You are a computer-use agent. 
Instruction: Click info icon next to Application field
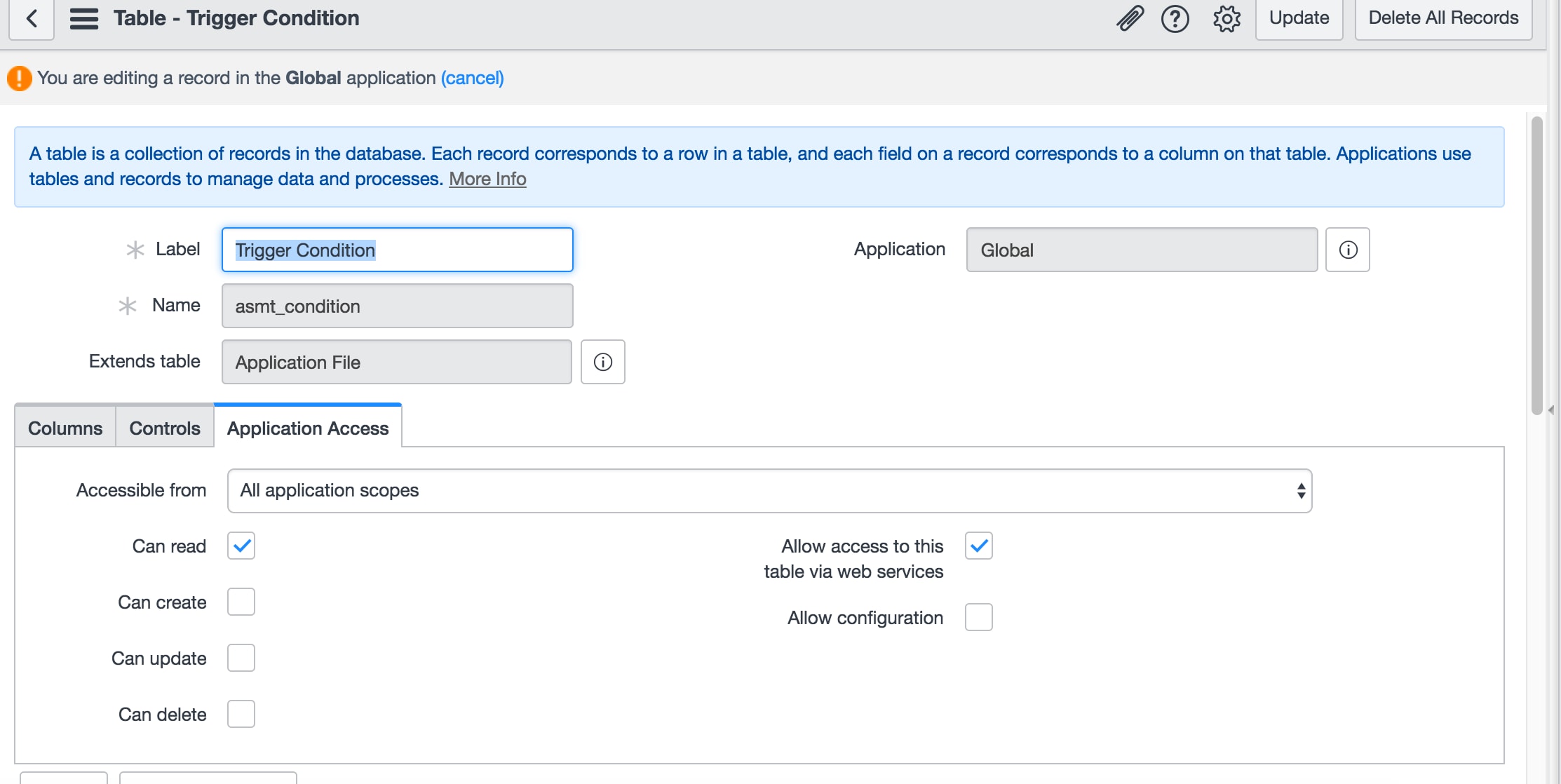point(1347,250)
